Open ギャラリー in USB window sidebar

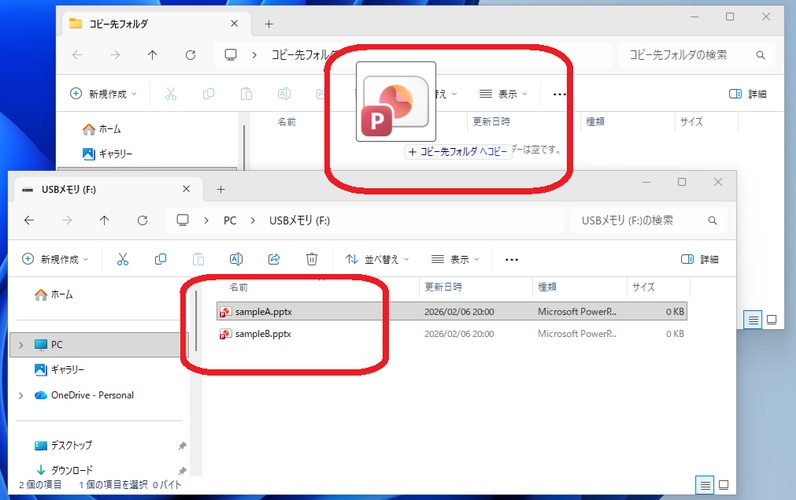pyautogui.click(x=59, y=370)
